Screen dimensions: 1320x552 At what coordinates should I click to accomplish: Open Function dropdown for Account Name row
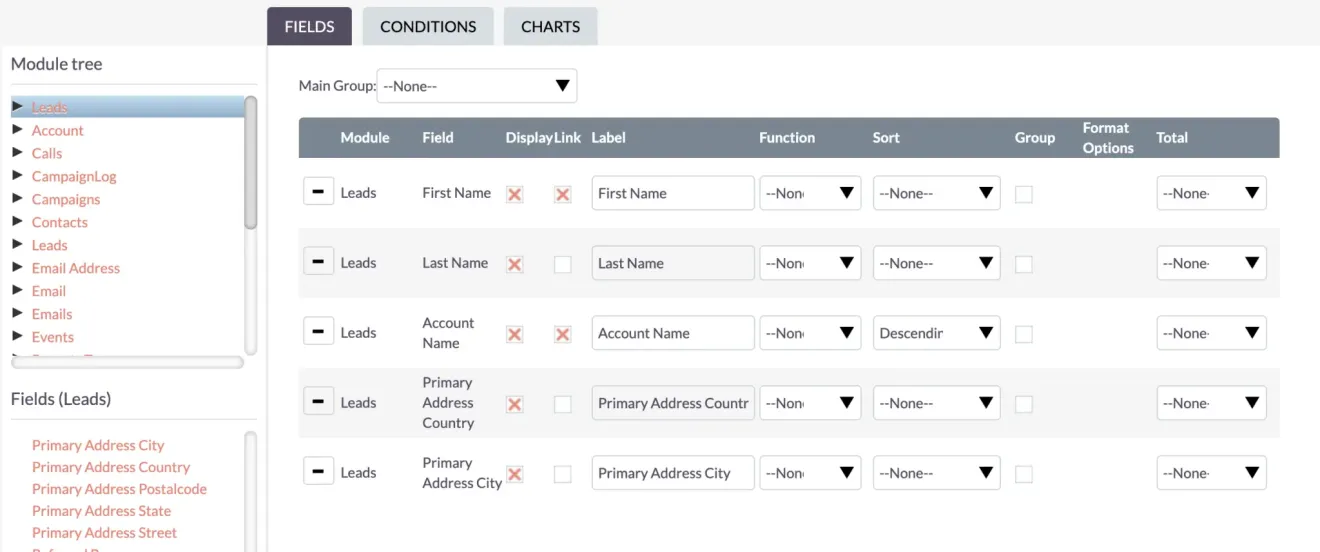(x=810, y=333)
